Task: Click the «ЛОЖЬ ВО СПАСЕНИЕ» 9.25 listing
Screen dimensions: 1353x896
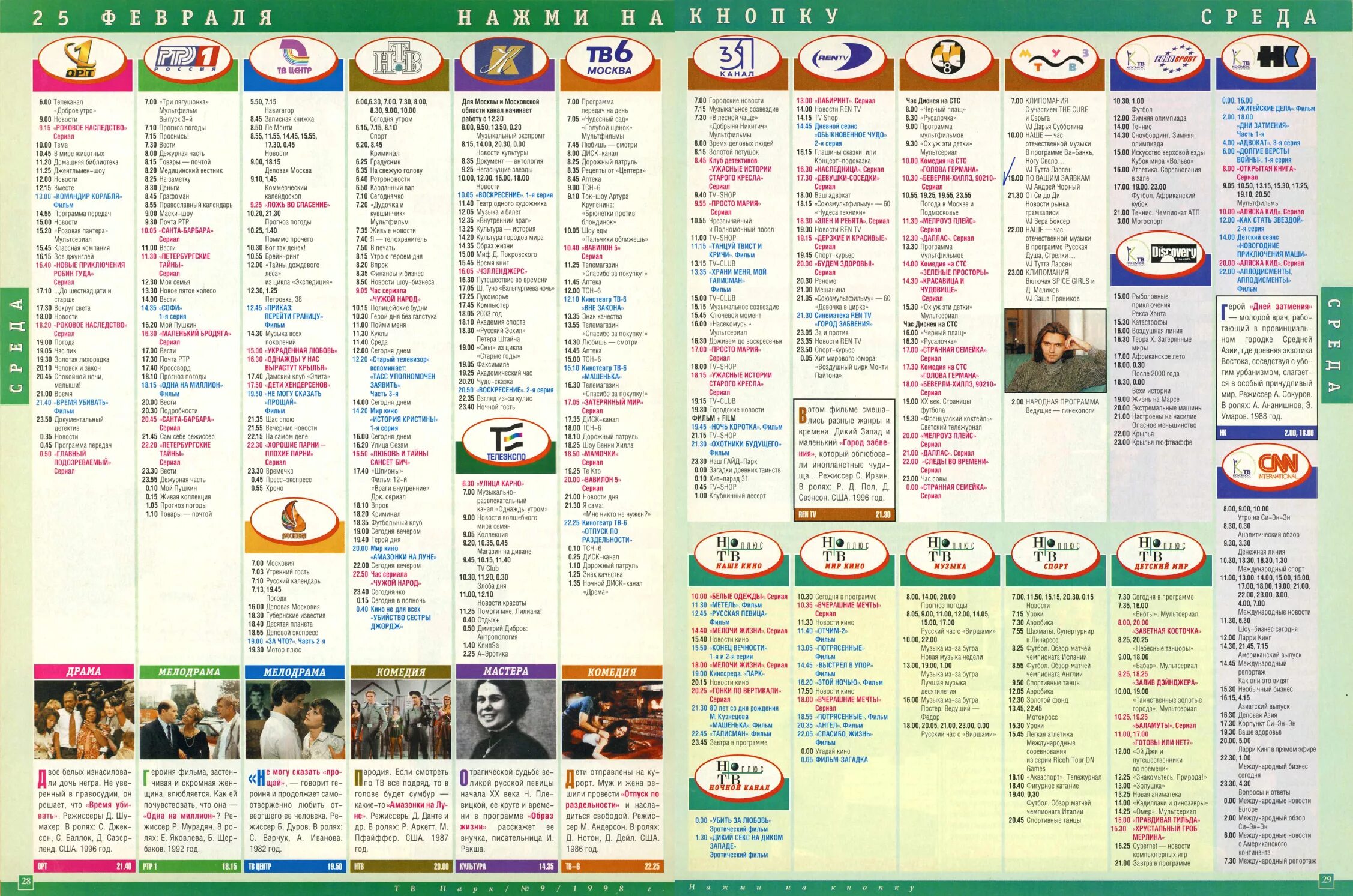Action: click(290, 205)
